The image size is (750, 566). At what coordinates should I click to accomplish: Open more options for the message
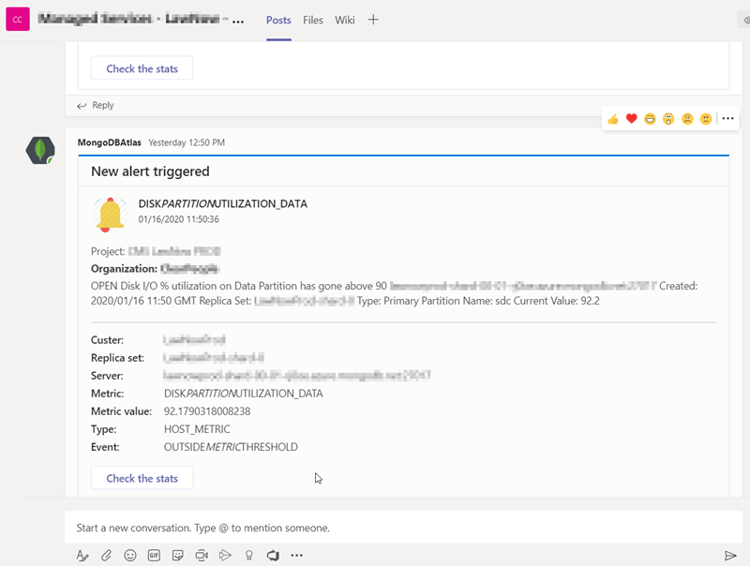tap(727, 119)
